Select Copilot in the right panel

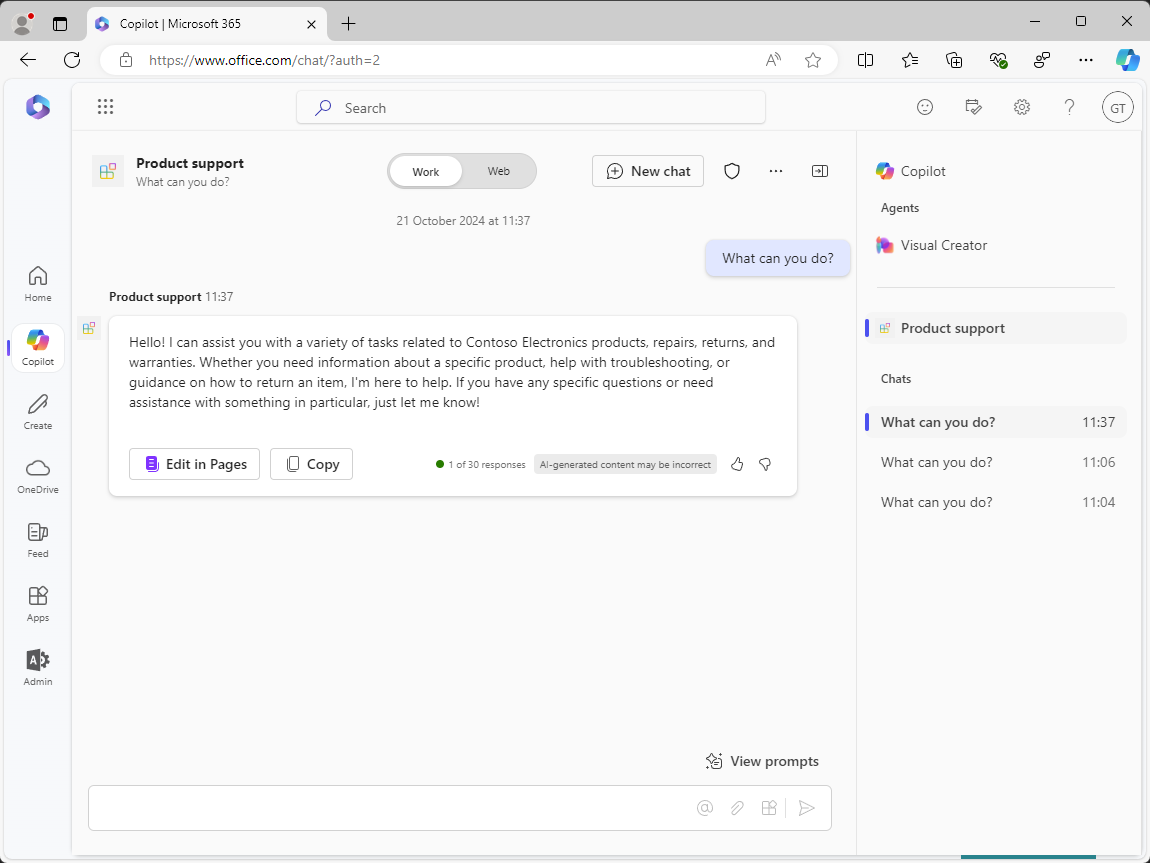coord(911,171)
